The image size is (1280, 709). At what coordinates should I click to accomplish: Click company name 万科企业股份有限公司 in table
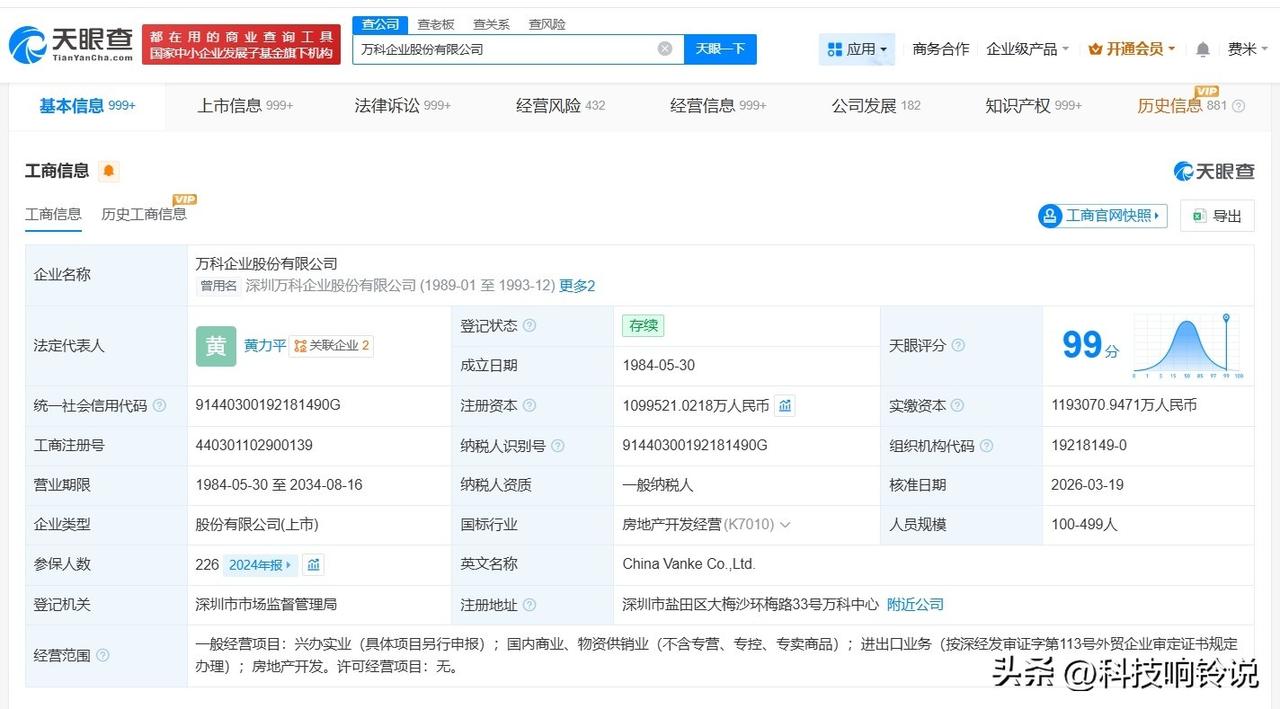coord(267,264)
